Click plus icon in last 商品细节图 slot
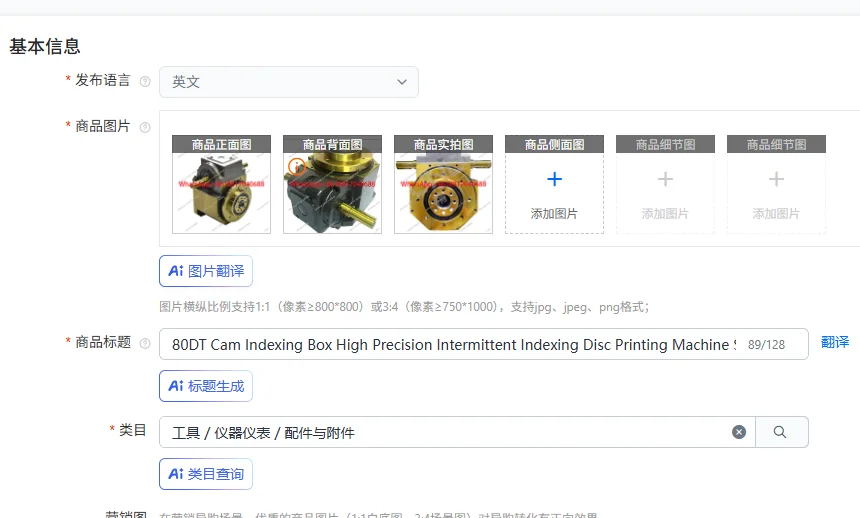 click(x=776, y=179)
